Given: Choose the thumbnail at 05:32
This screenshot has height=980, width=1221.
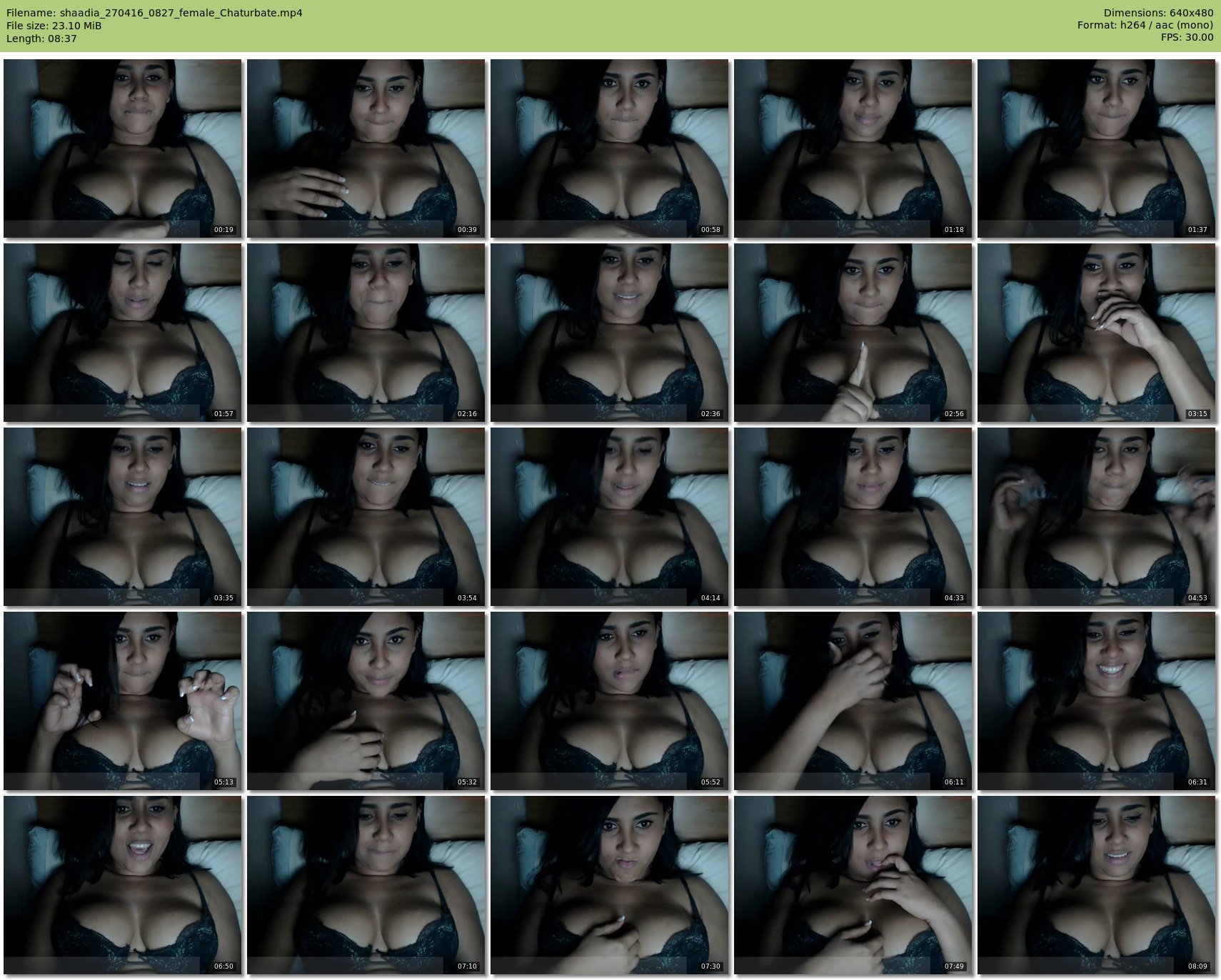Looking at the screenshot, I should pos(366,701).
